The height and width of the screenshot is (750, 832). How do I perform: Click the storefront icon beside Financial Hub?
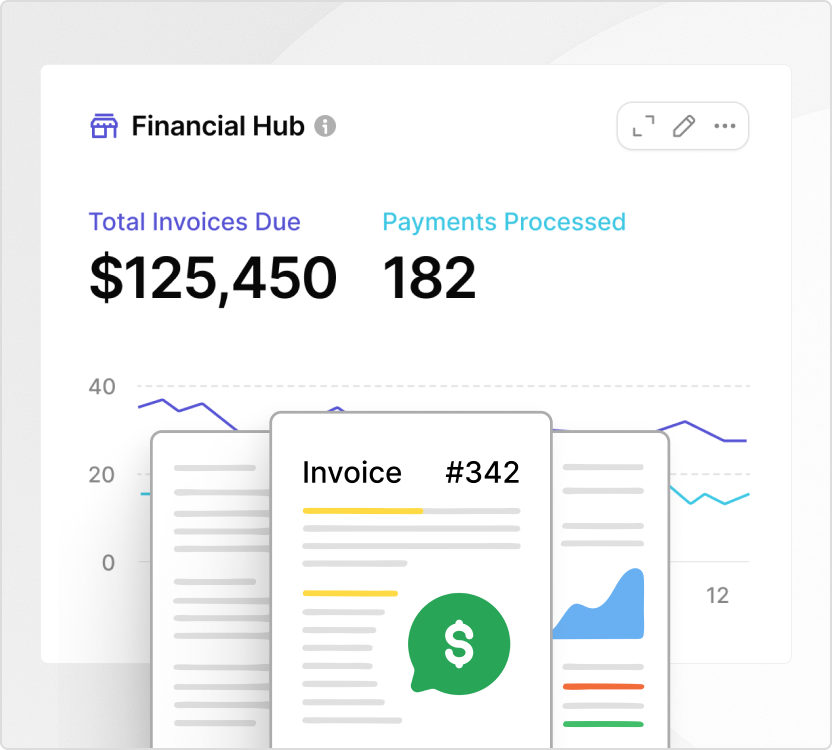[104, 126]
